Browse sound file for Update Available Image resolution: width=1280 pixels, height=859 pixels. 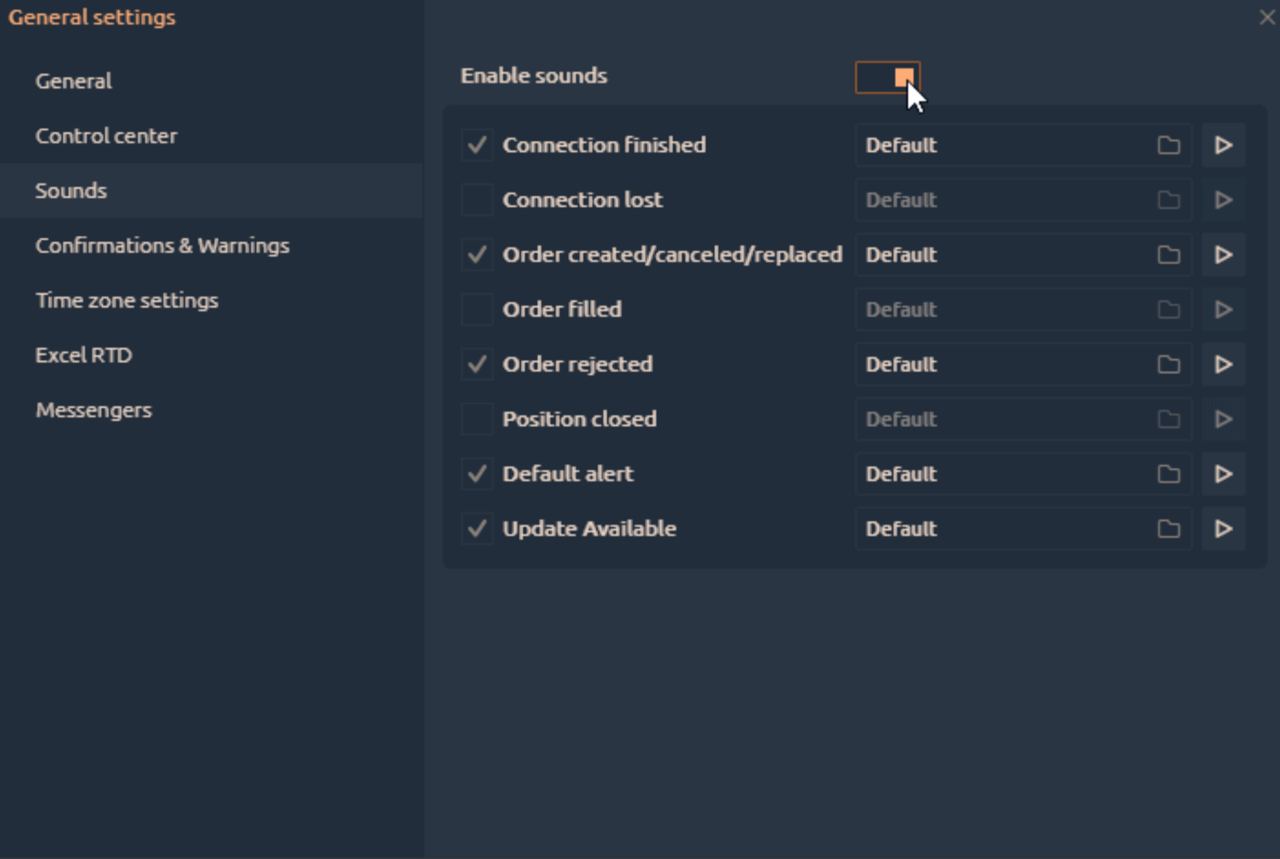click(1168, 529)
